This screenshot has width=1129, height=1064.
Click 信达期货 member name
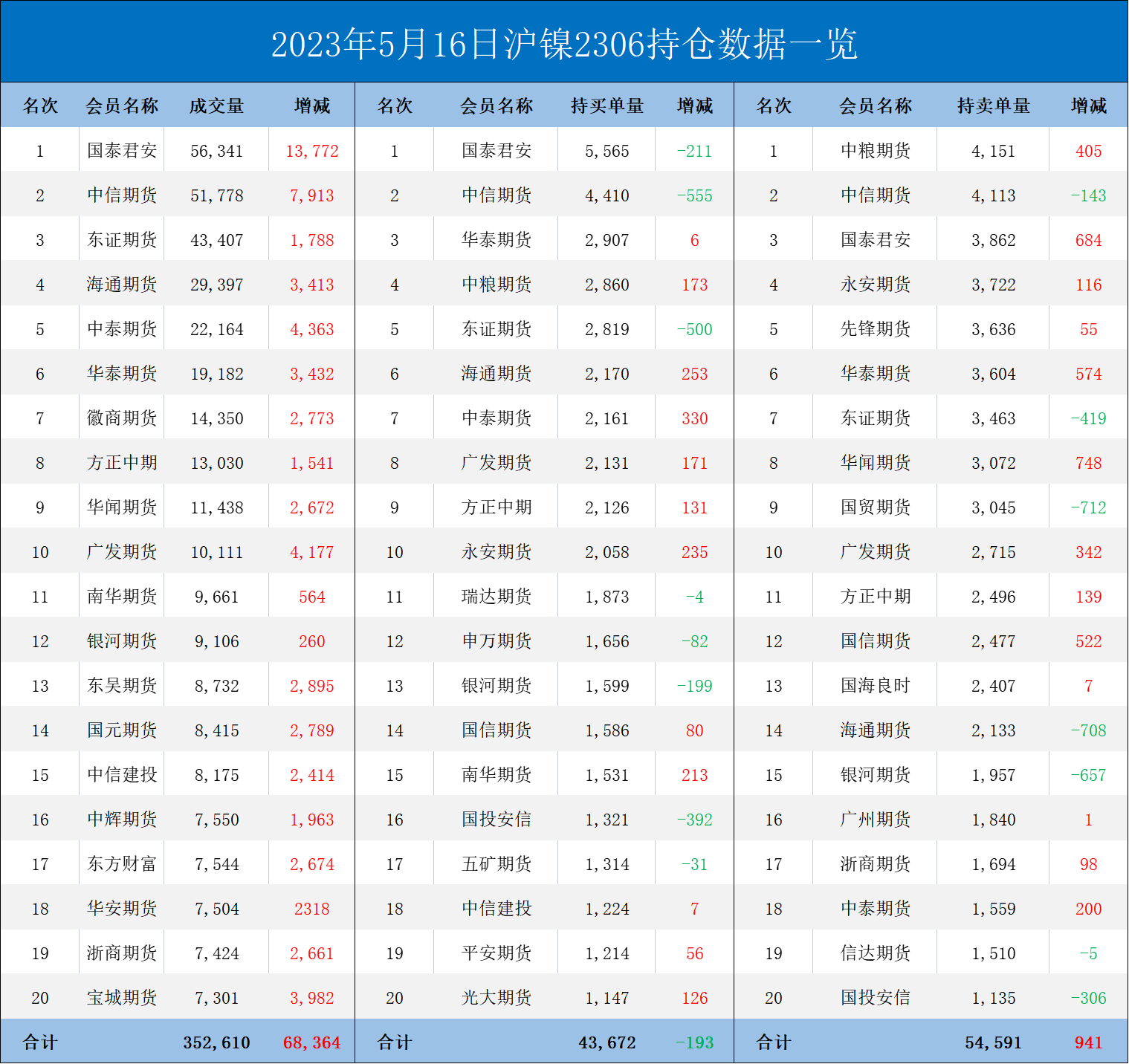tap(876, 953)
